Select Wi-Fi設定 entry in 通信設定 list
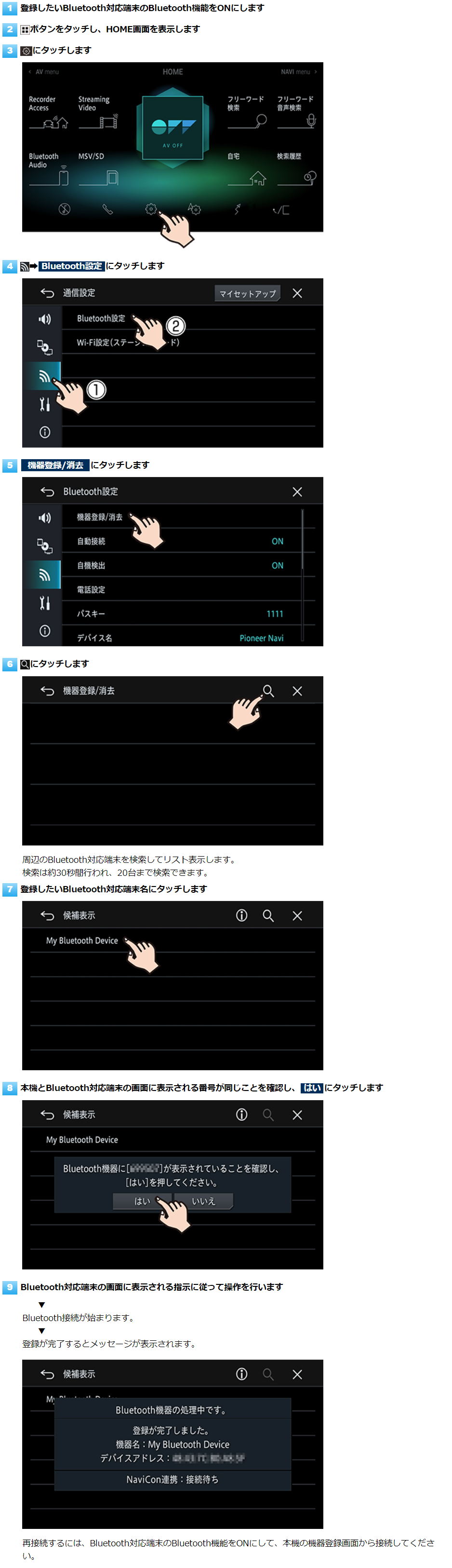This screenshot has width=452, height=1568. point(188,342)
